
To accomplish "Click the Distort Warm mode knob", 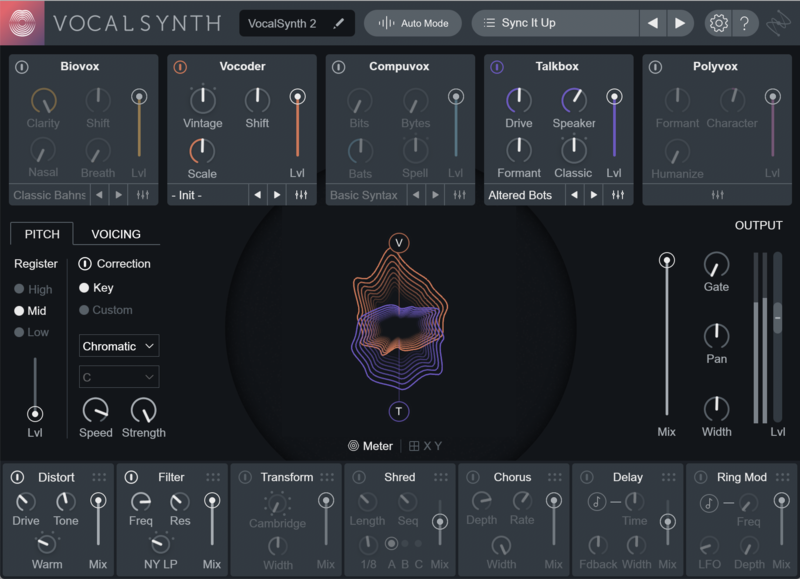I will (46, 543).
